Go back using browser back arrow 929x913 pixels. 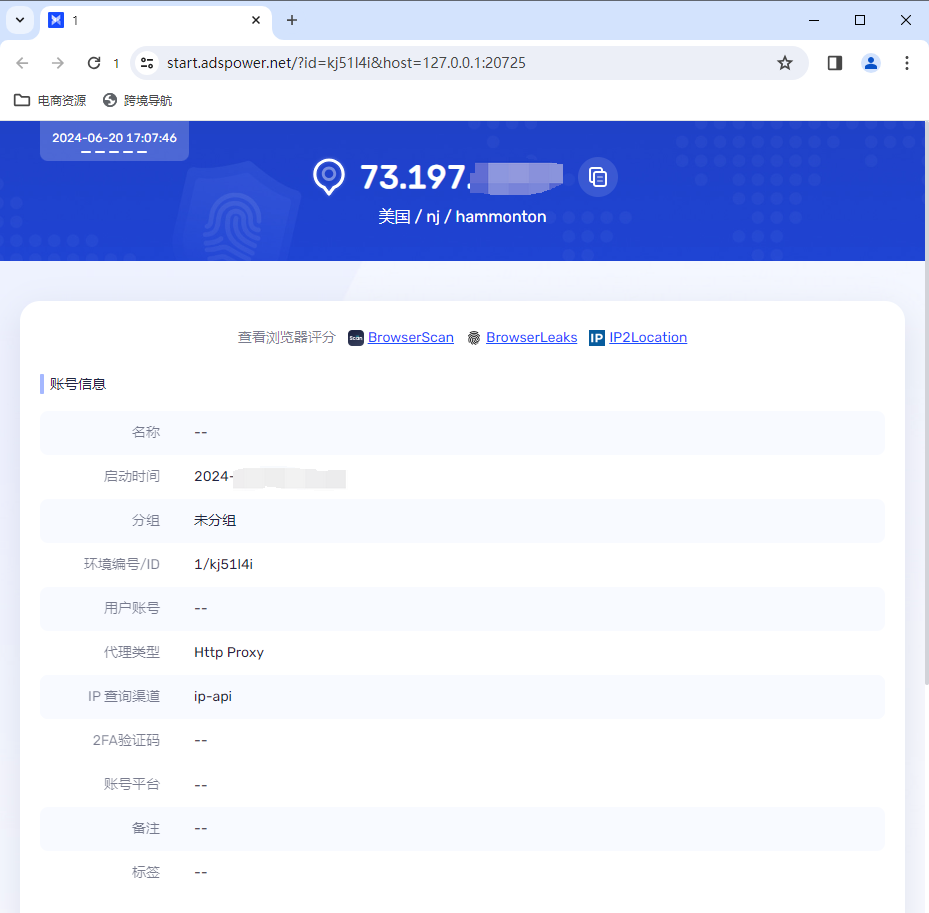click(23, 63)
